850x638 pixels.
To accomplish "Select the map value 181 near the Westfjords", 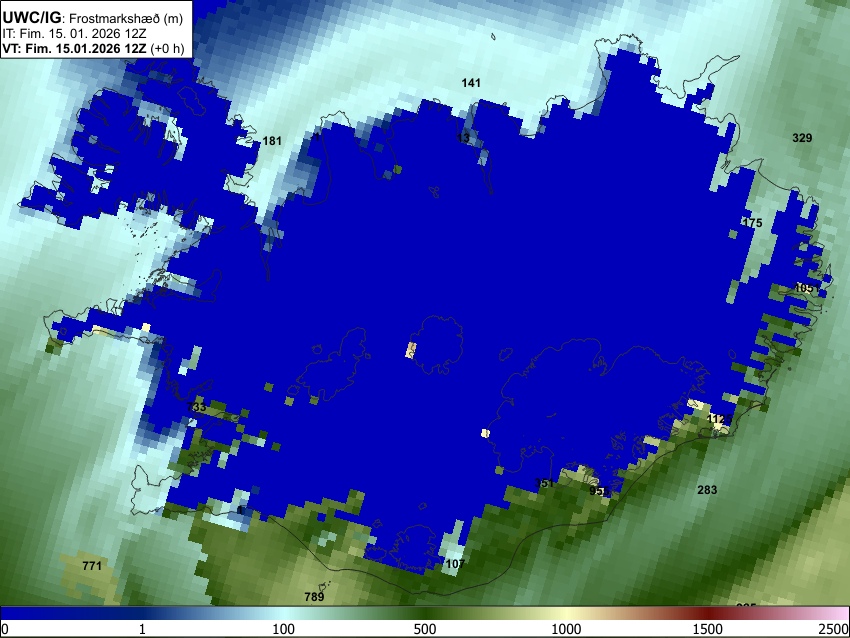I will pyautogui.click(x=272, y=141).
